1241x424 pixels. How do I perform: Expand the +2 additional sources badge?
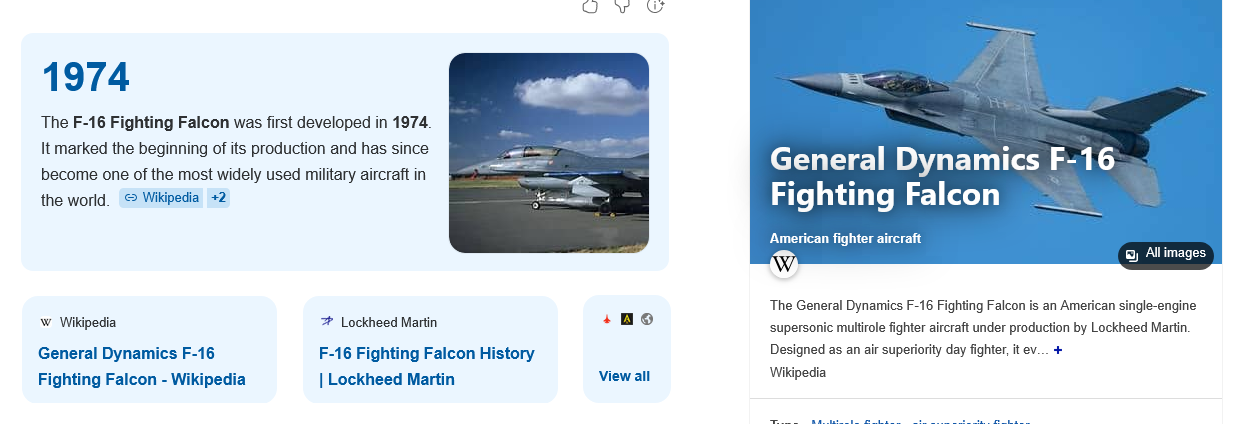pyautogui.click(x=219, y=198)
